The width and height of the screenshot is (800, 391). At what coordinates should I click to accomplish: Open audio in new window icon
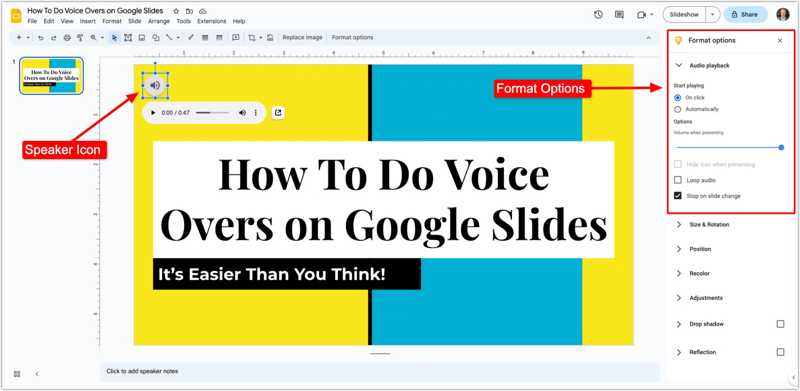[x=278, y=112]
